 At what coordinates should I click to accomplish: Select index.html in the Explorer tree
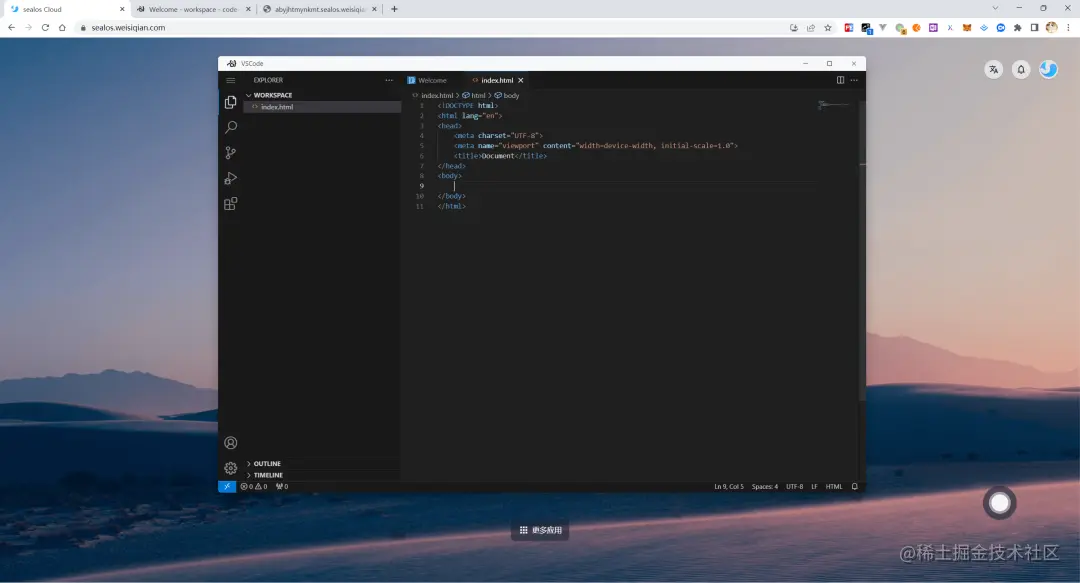322,107
